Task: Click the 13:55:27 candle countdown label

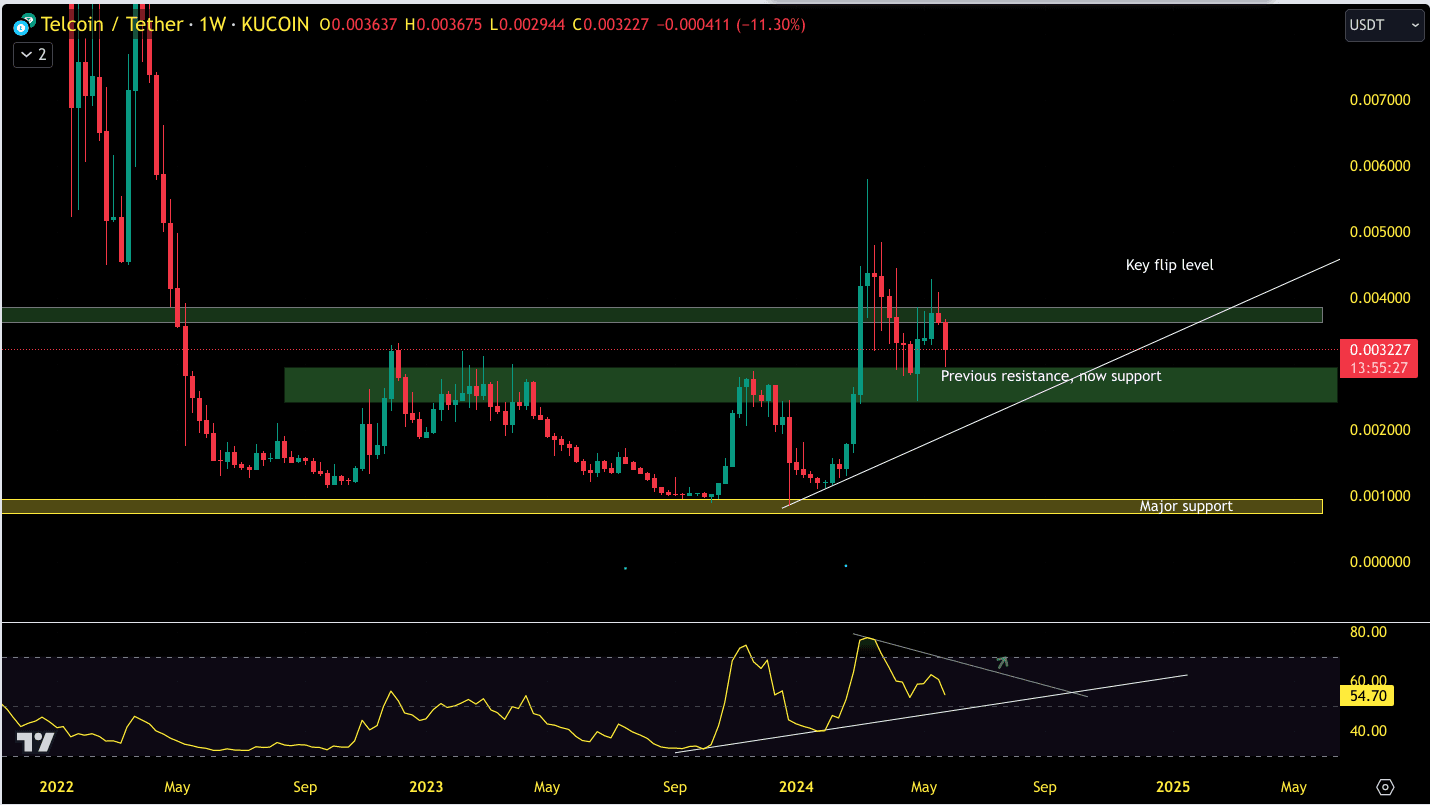Action: click(x=1379, y=368)
